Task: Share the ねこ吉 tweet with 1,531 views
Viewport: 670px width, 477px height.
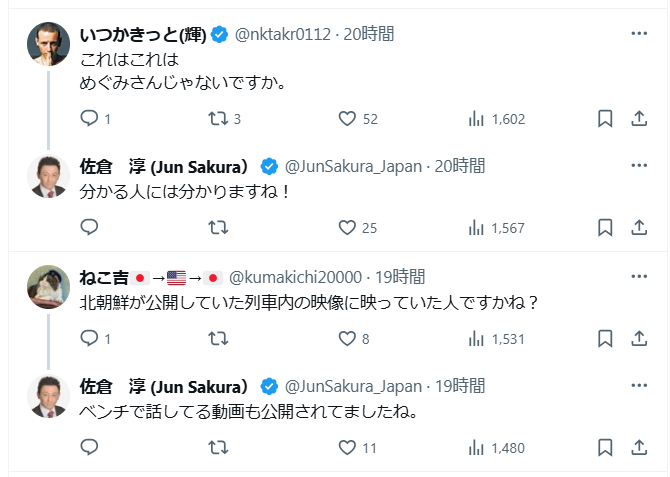Action: pyautogui.click(x=639, y=338)
